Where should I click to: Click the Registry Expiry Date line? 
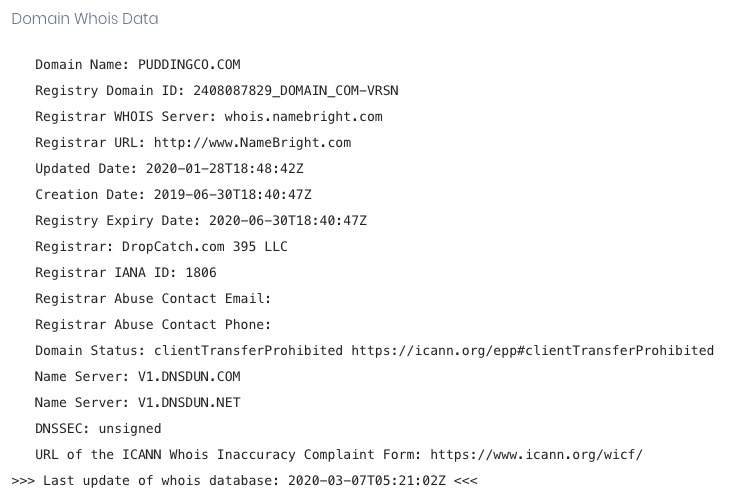point(201,221)
